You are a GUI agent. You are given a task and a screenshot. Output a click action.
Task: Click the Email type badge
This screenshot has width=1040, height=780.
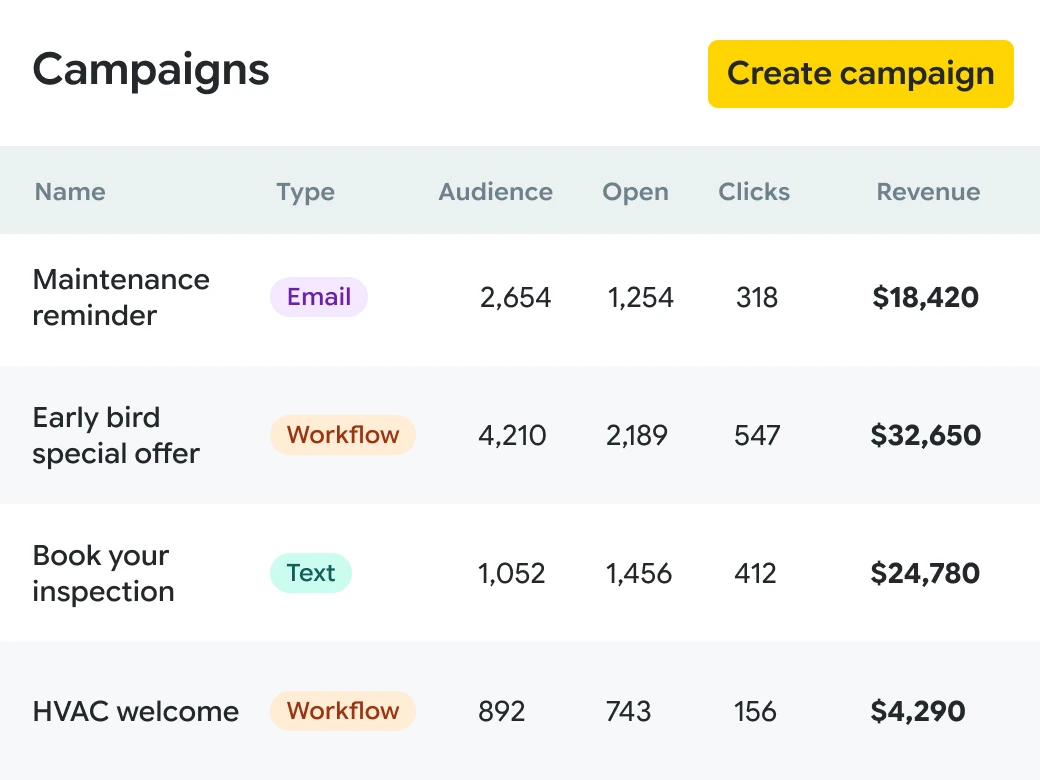tap(318, 296)
